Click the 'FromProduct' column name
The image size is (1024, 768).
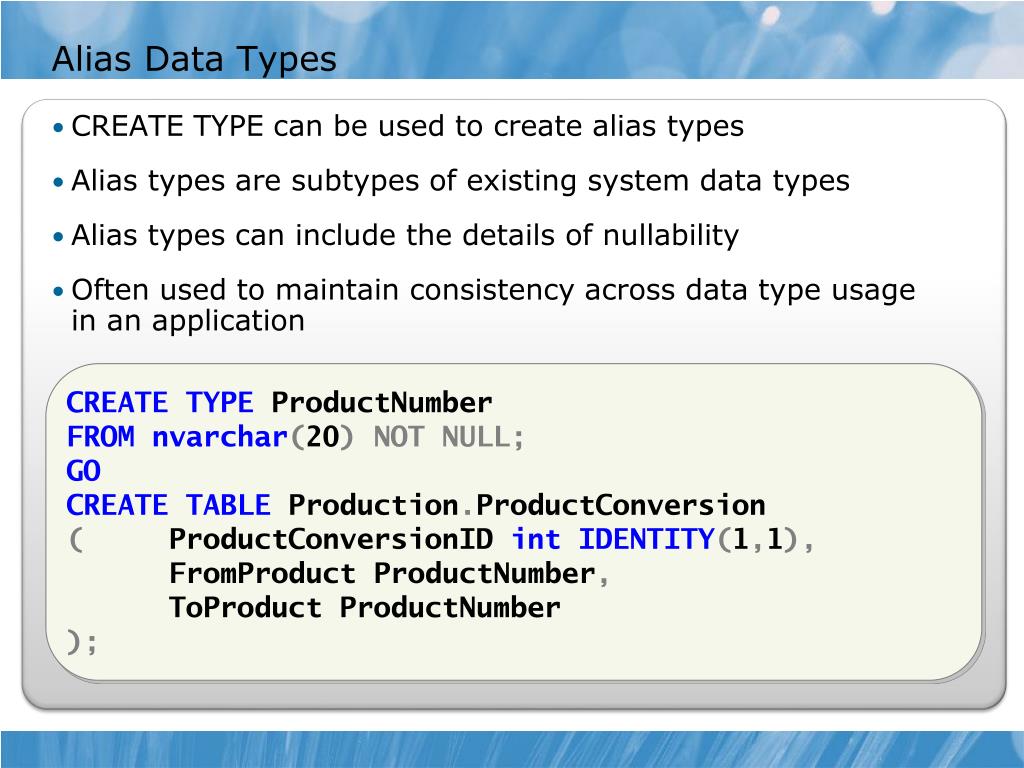(263, 573)
